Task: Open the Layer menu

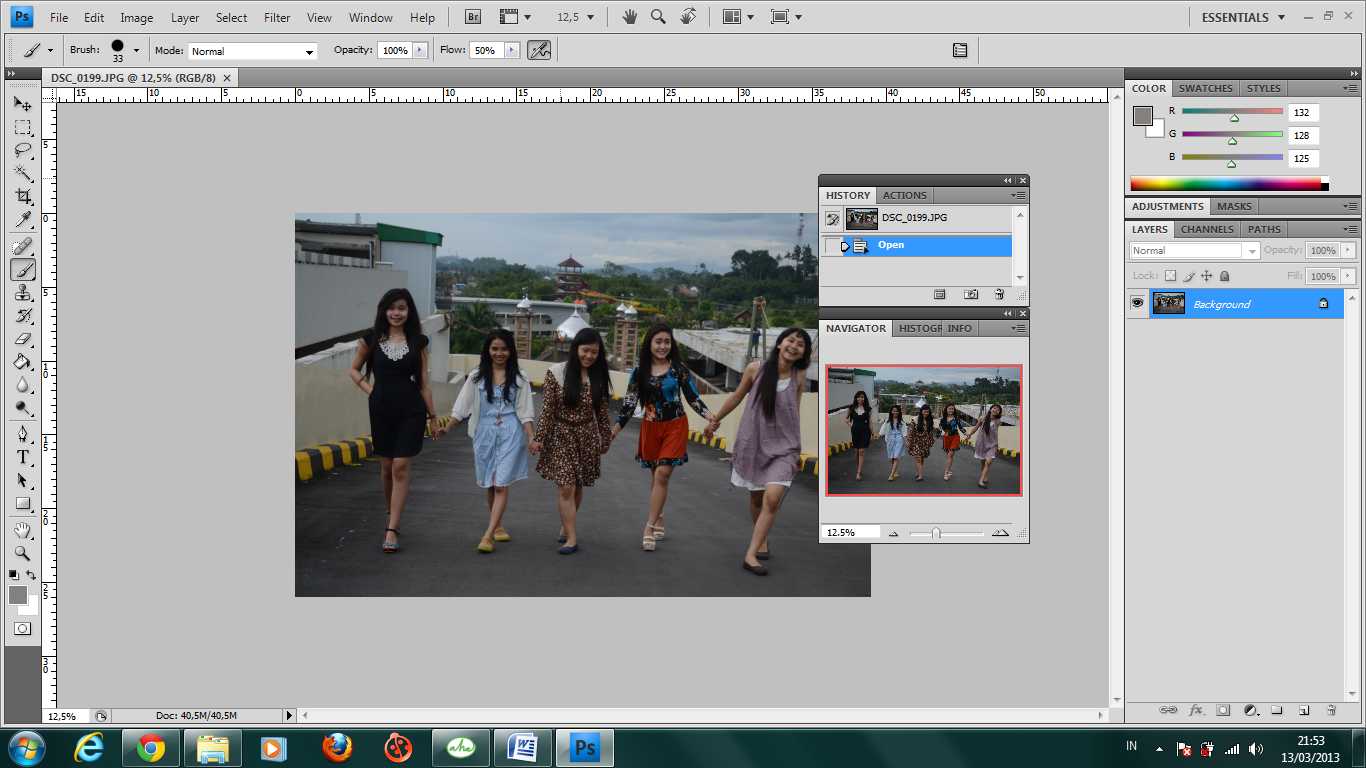Action: click(x=185, y=18)
